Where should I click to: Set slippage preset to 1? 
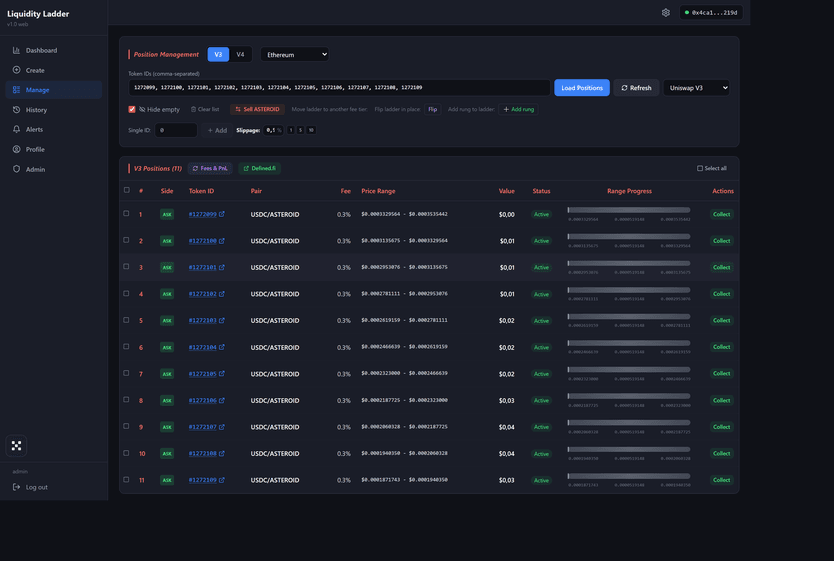[291, 130]
